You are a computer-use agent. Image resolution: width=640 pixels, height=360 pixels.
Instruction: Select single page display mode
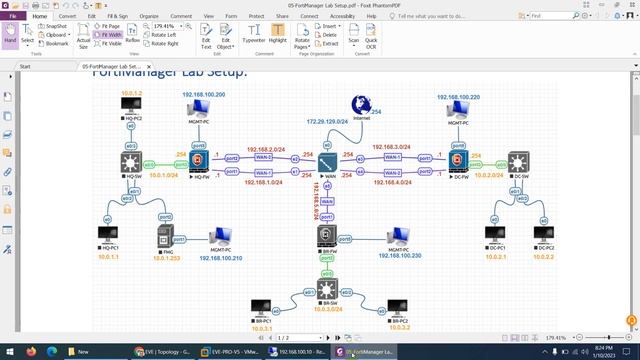pos(505,338)
